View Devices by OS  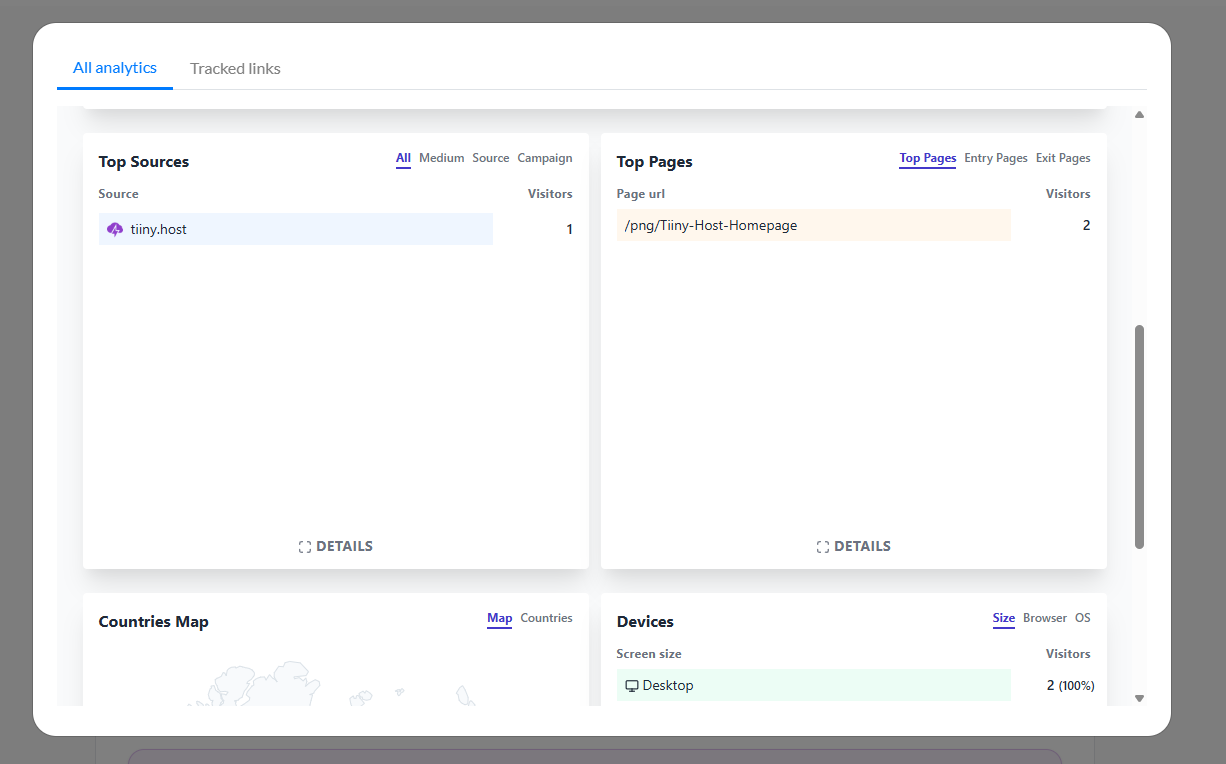pos(1083,618)
